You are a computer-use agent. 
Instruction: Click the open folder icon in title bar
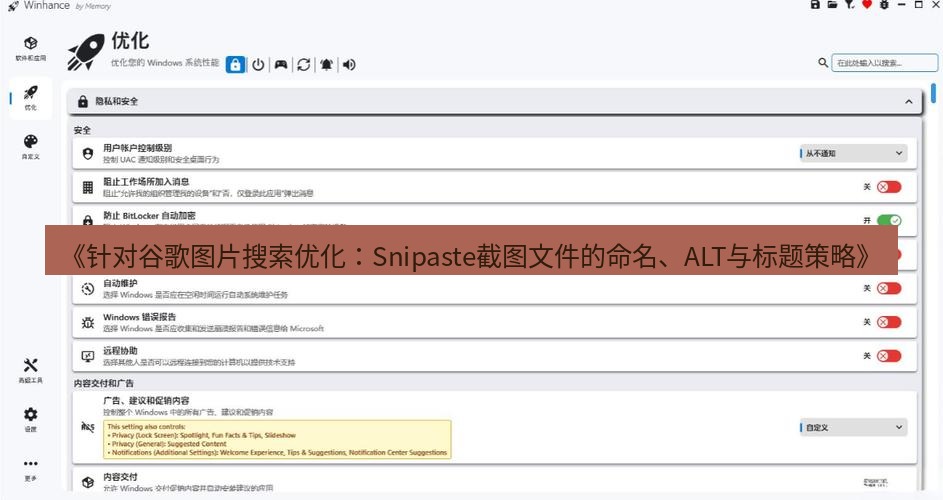[x=832, y=4]
